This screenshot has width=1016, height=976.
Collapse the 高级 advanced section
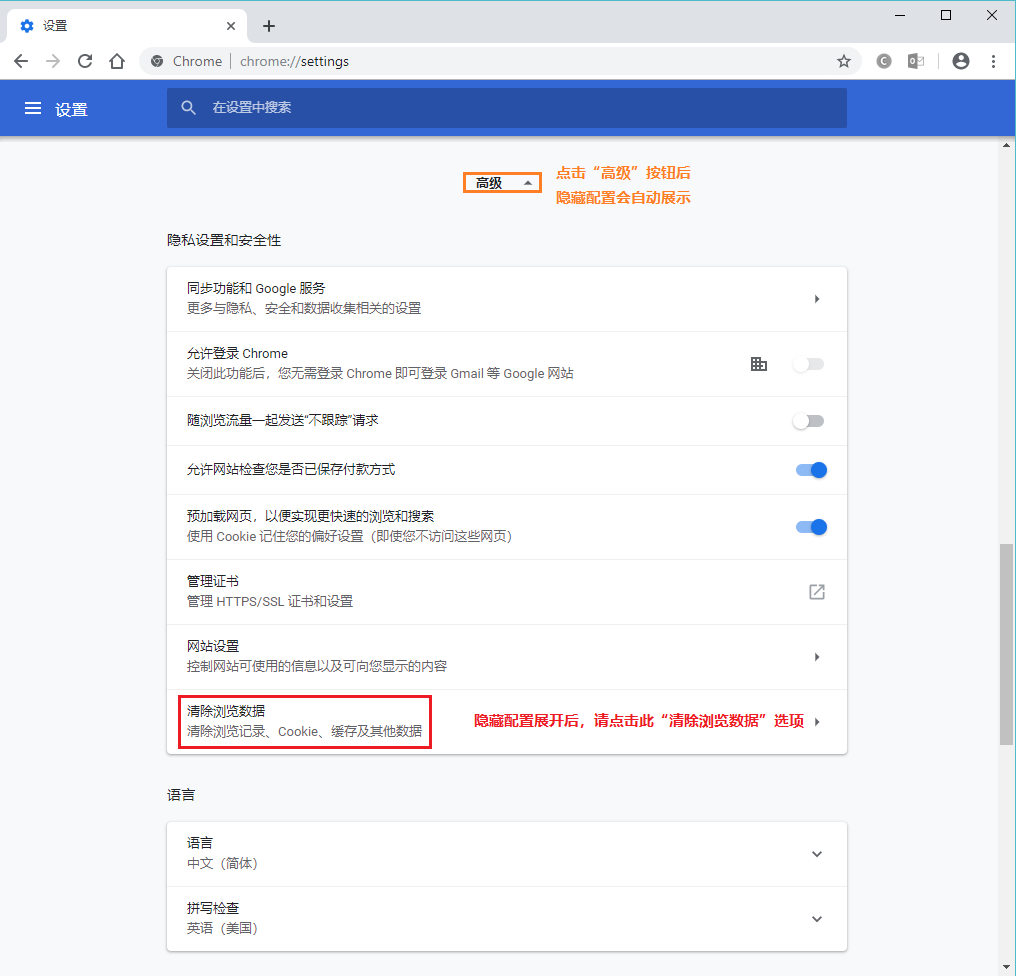point(502,183)
